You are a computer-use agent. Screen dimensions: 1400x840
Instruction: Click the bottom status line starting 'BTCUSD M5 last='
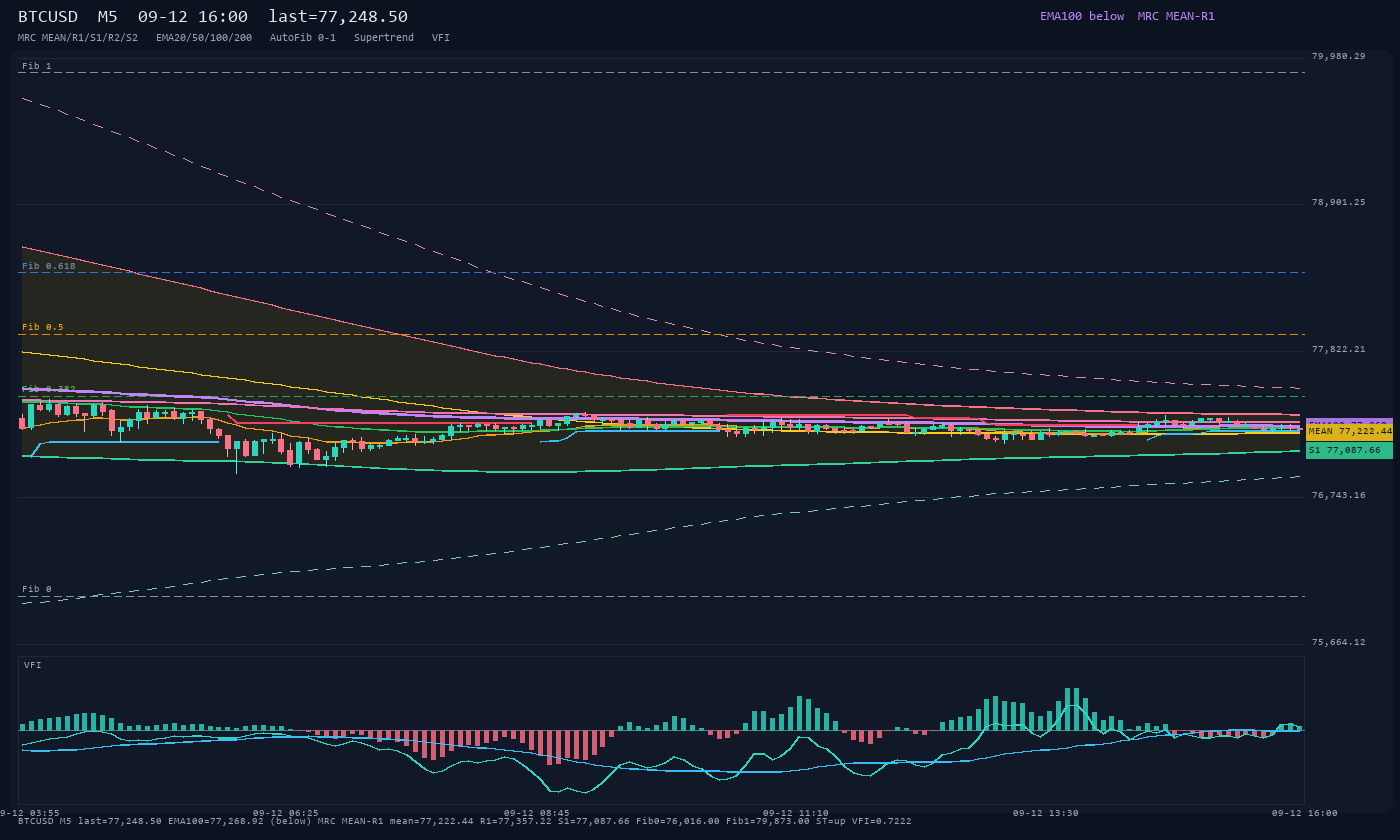pyautogui.click(x=465, y=821)
